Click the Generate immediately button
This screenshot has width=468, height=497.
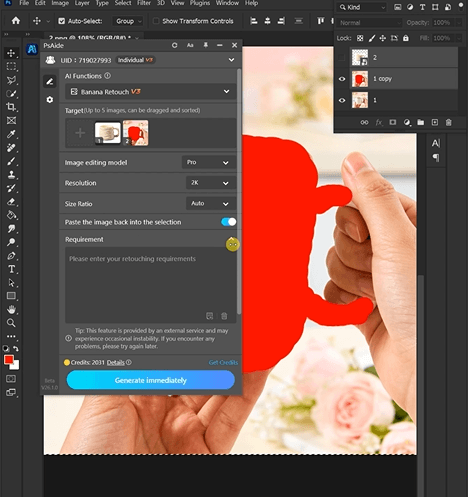151,380
